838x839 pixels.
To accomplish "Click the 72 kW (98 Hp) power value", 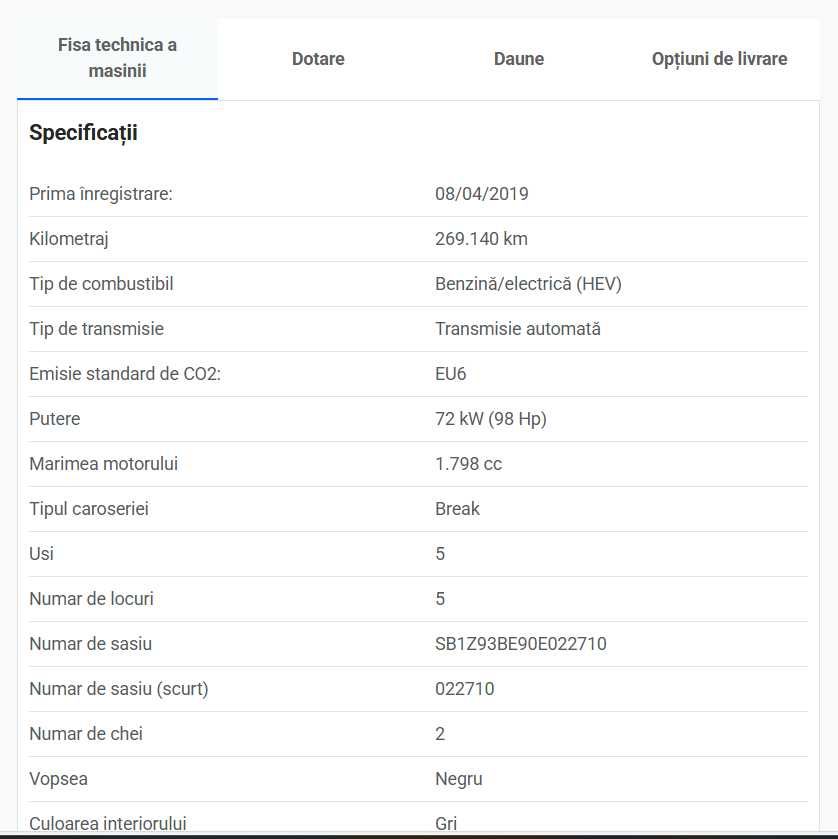I will [x=491, y=418].
